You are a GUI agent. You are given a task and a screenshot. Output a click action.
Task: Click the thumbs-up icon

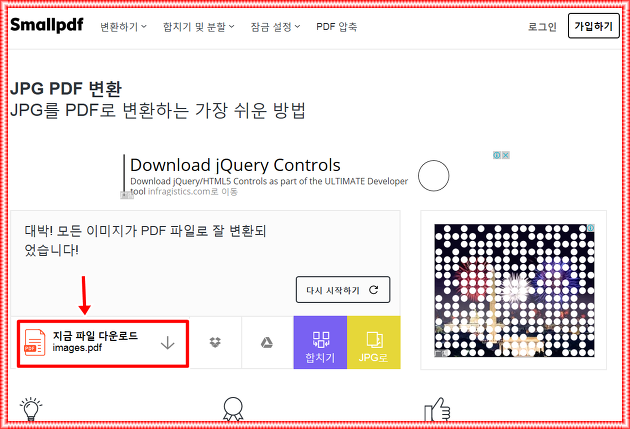437,409
